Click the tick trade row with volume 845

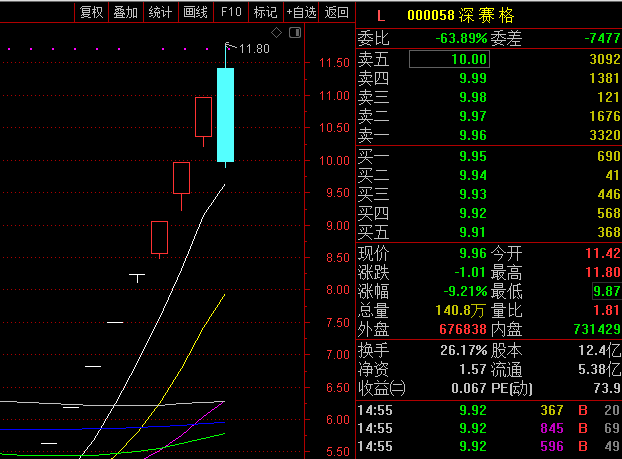pyautogui.click(x=489, y=428)
